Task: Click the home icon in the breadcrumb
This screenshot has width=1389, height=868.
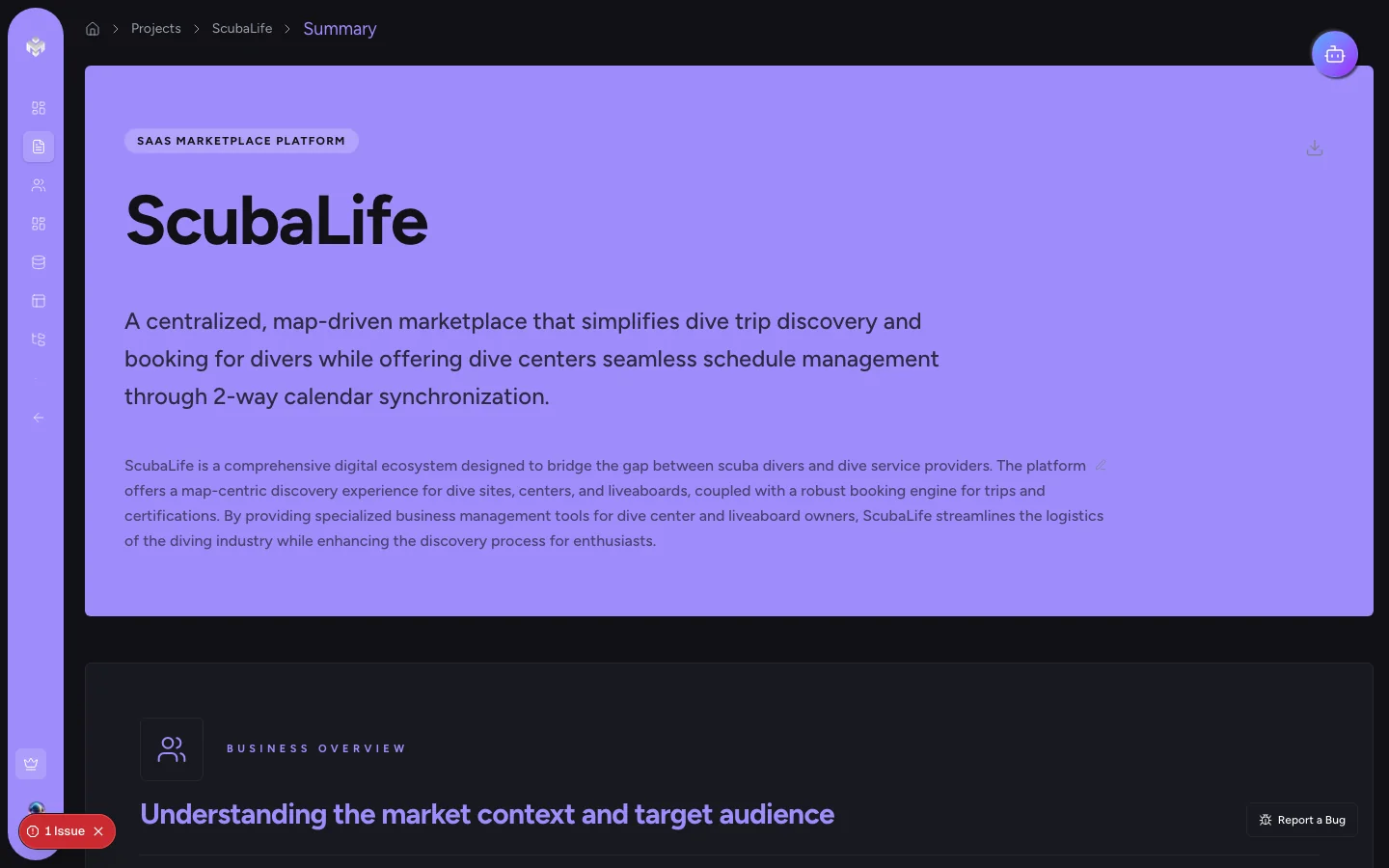Action: 93,29
